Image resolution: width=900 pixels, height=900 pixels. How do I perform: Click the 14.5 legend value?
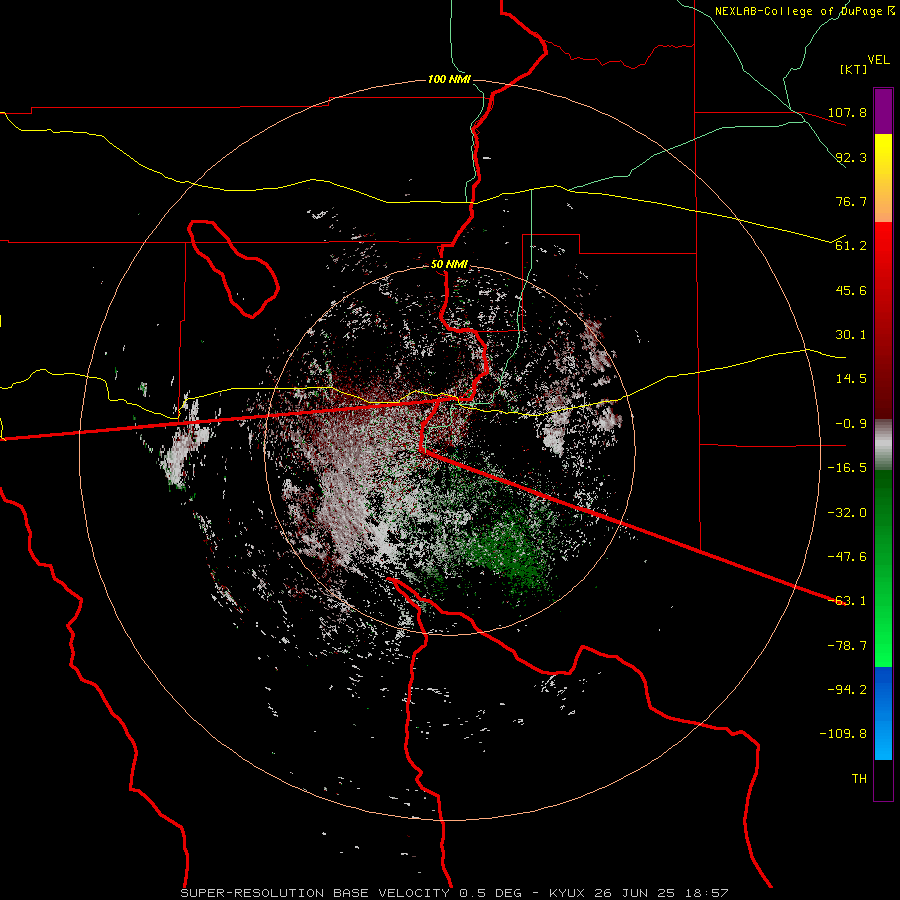click(851, 379)
